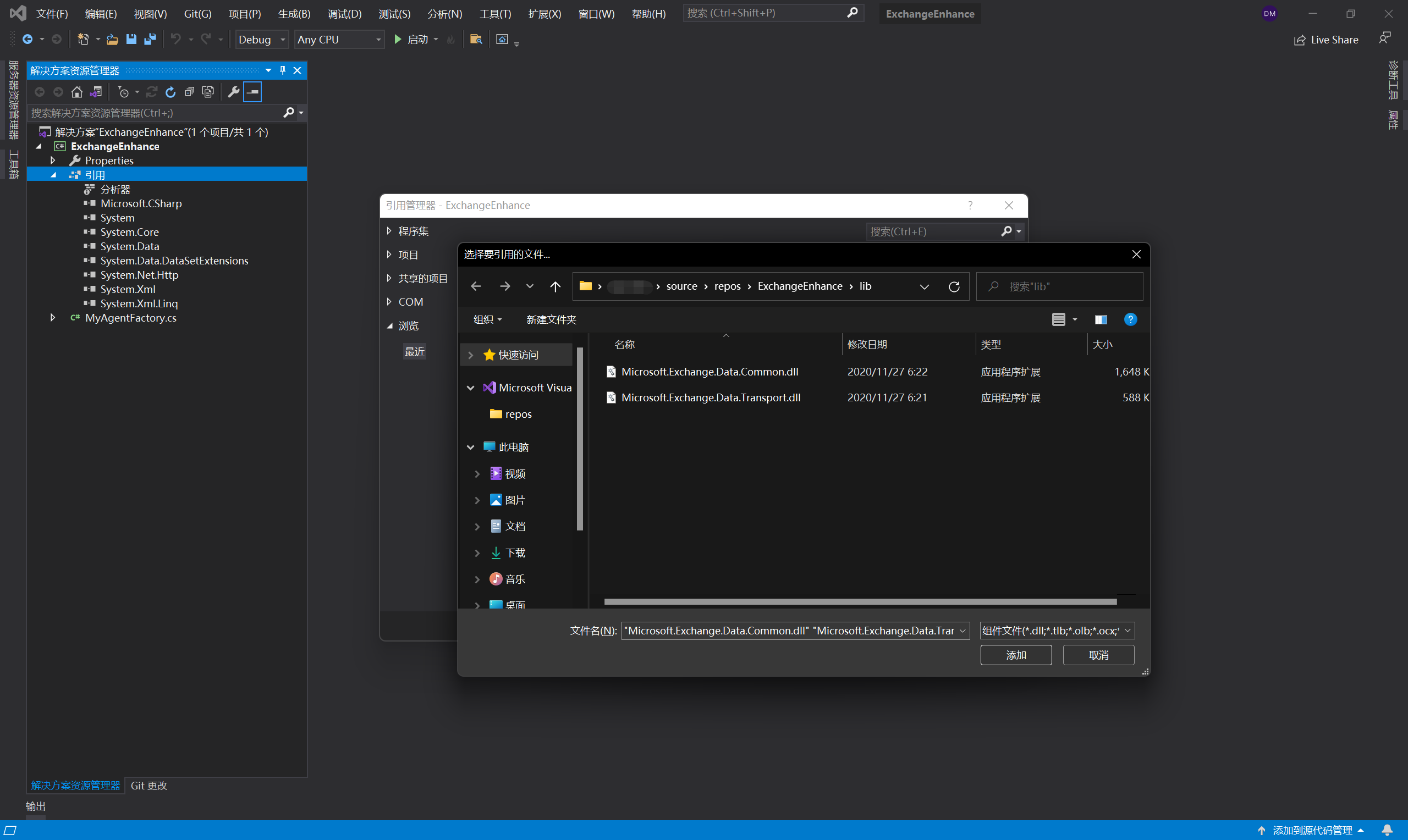Expand the Properties node in Solution Explorer
The width and height of the screenshot is (1408, 840).
(x=53, y=161)
